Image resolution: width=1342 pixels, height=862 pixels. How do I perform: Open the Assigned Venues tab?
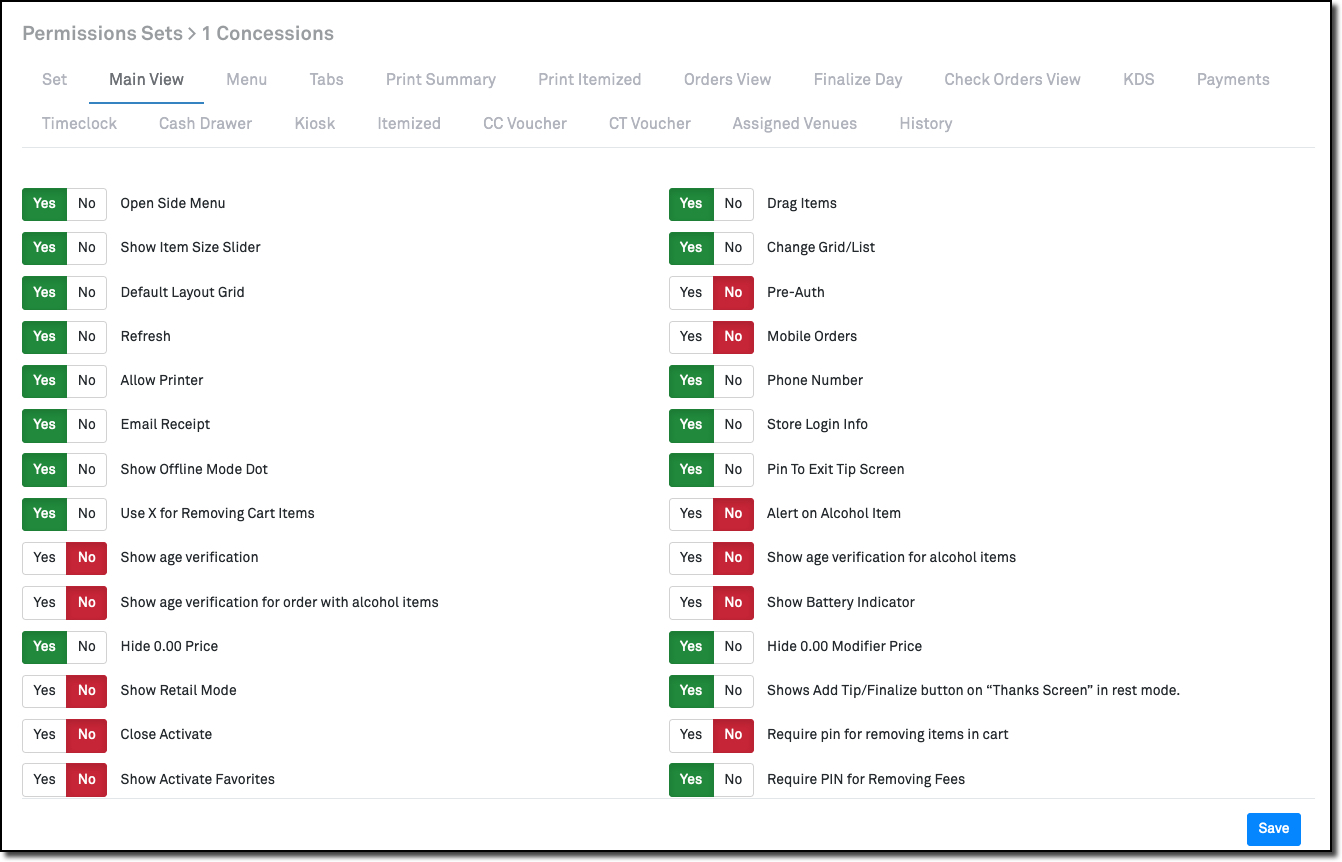[x=794, y=123]
